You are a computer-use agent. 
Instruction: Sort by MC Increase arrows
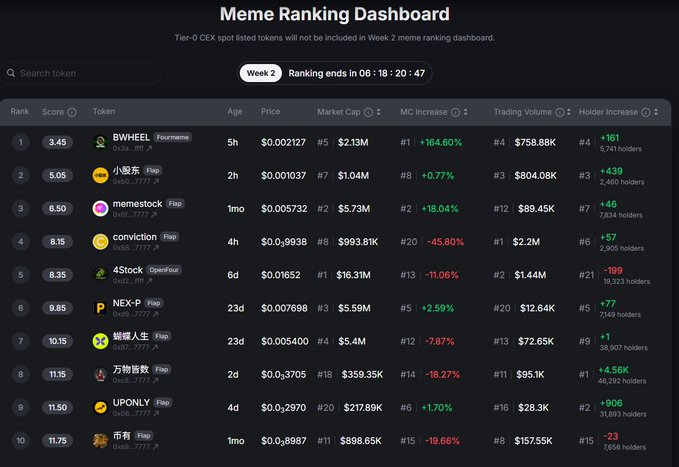tap(466, 112)
